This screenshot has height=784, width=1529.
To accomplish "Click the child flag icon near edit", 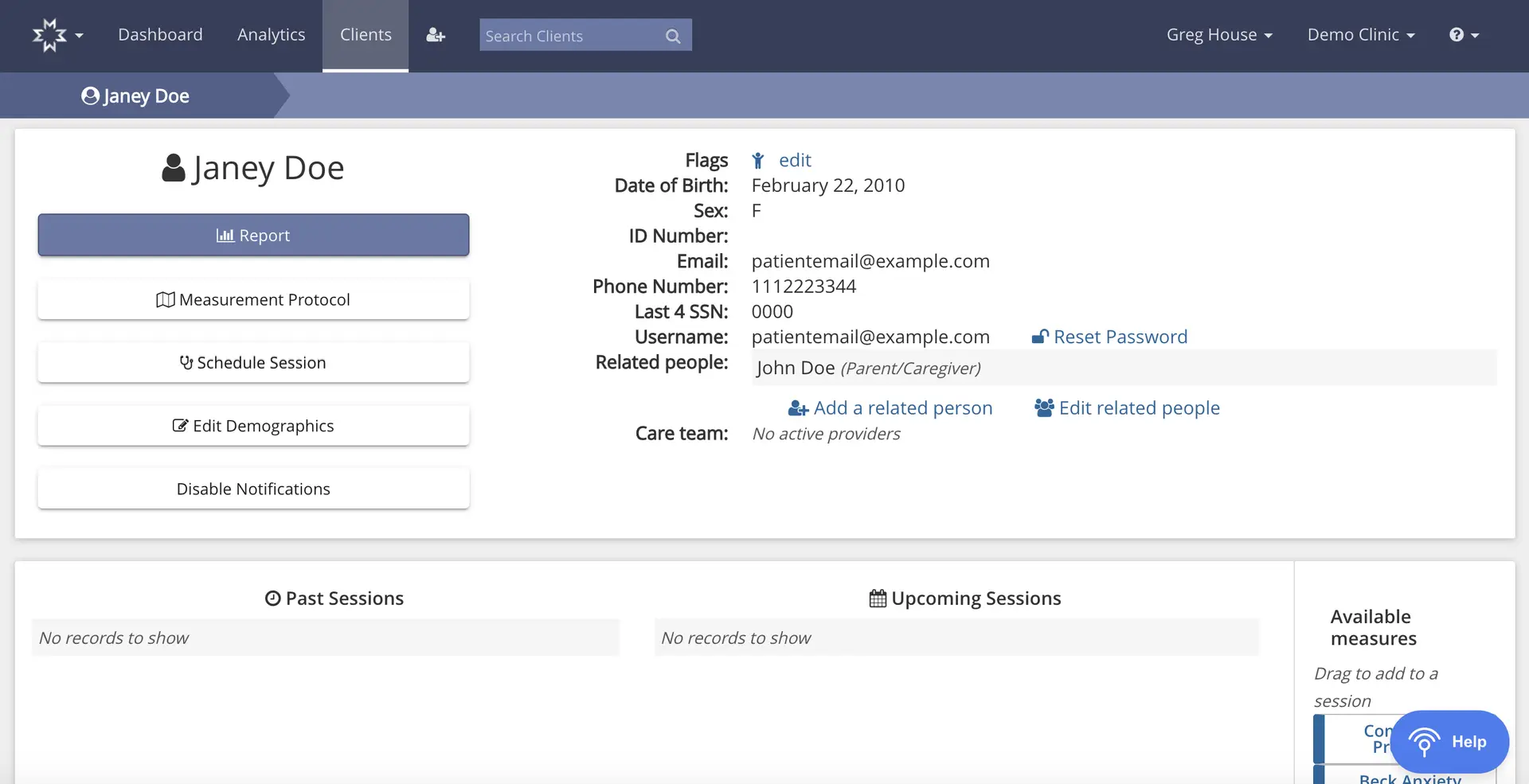I will point(757,160).
